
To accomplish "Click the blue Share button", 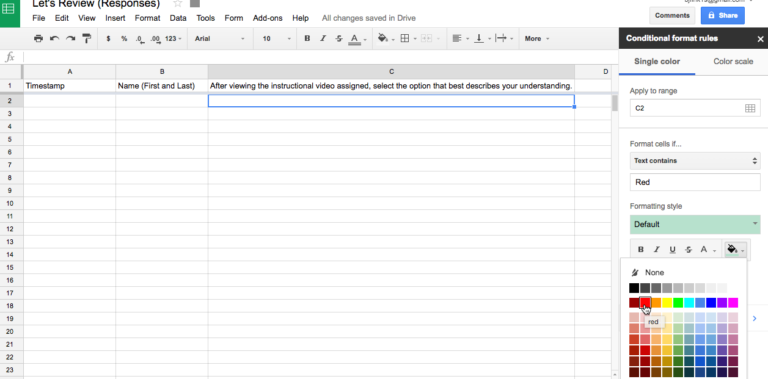I will [x=722, y=15].
